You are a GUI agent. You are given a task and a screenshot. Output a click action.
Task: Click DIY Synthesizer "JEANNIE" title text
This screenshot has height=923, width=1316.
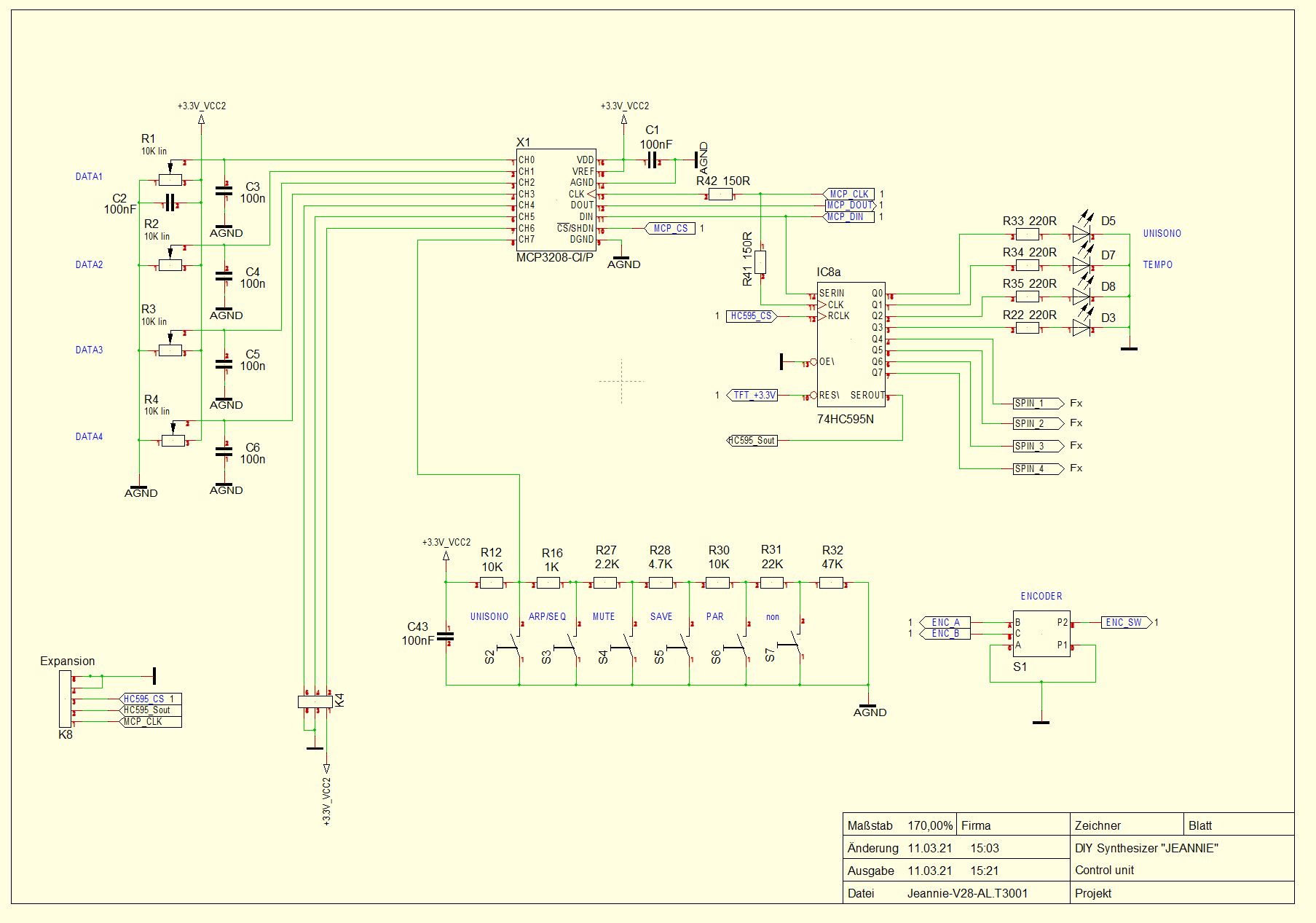click(x=1146, y=848)
